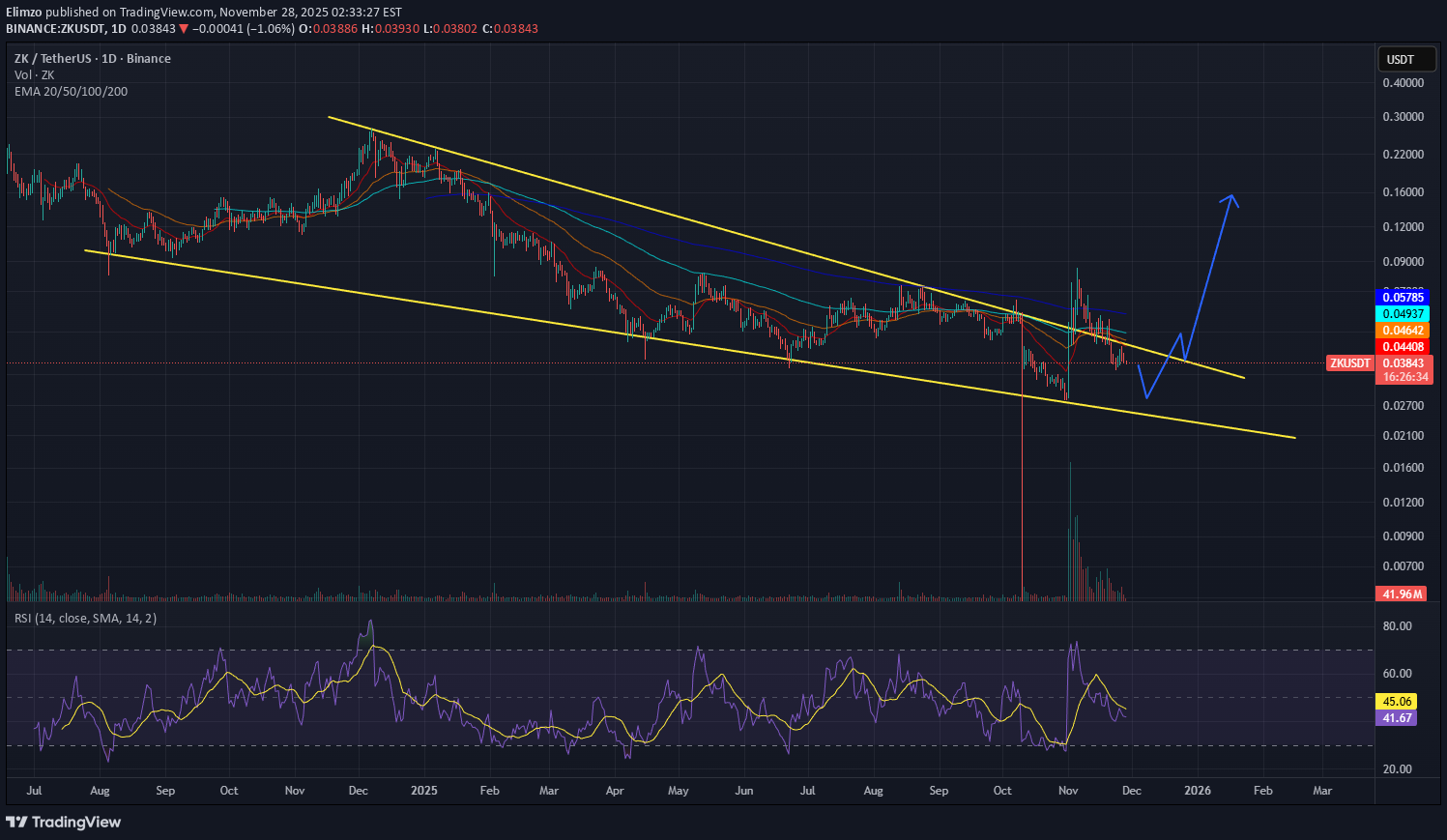Click the Vol · ZK indicator label
The image size is (1447, 840).
click(x=34, y=75)
